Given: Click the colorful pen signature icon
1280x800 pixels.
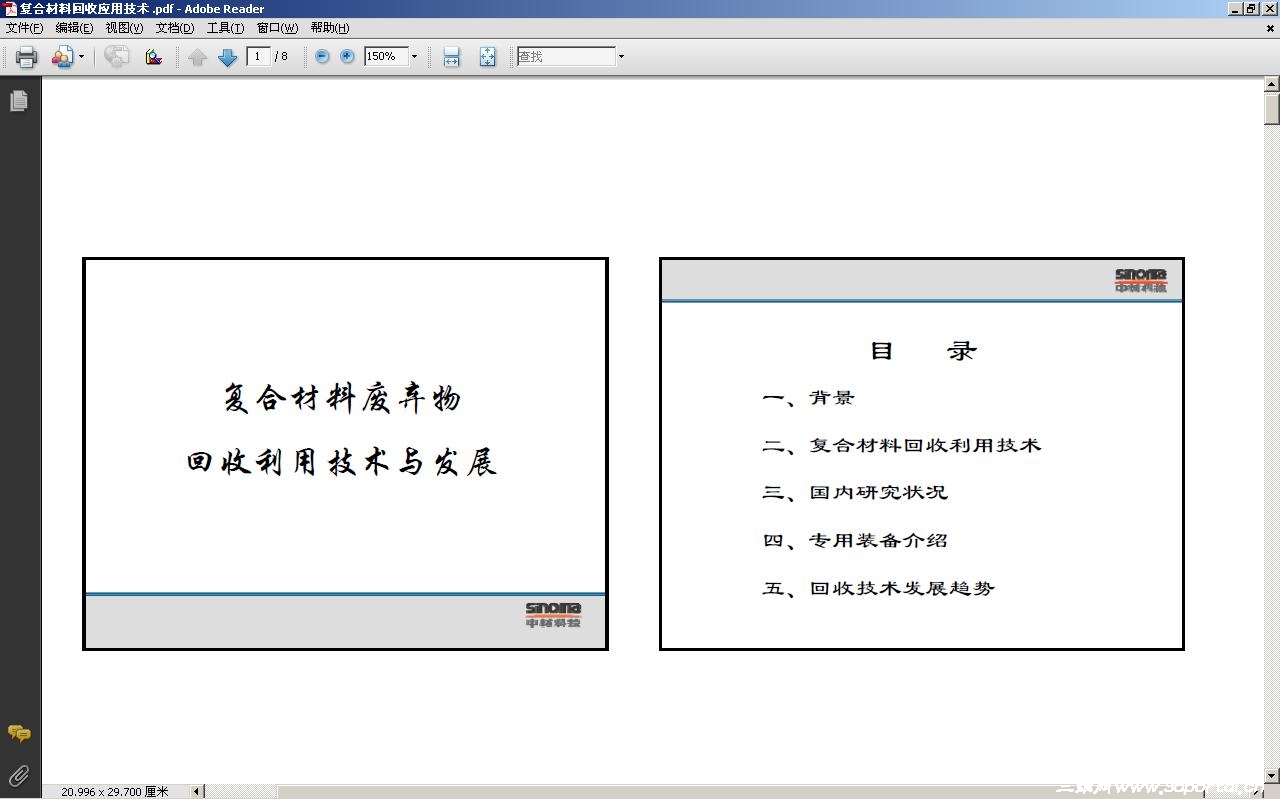Looking at the screenshot, I should 153,57.
